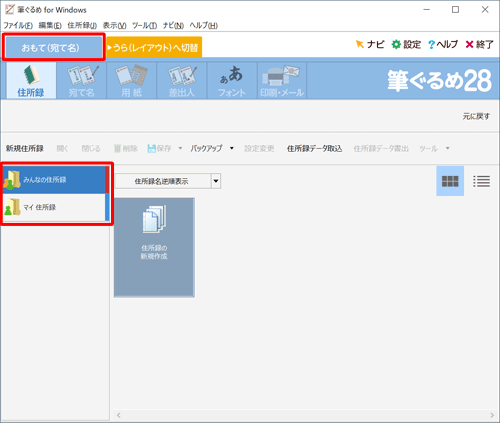Viewport: 500px width, 423px height.
Task: Switch to うら(レイアウト)へ切替 back side mode
Action: pyautogui.click(x=154, y=47)
